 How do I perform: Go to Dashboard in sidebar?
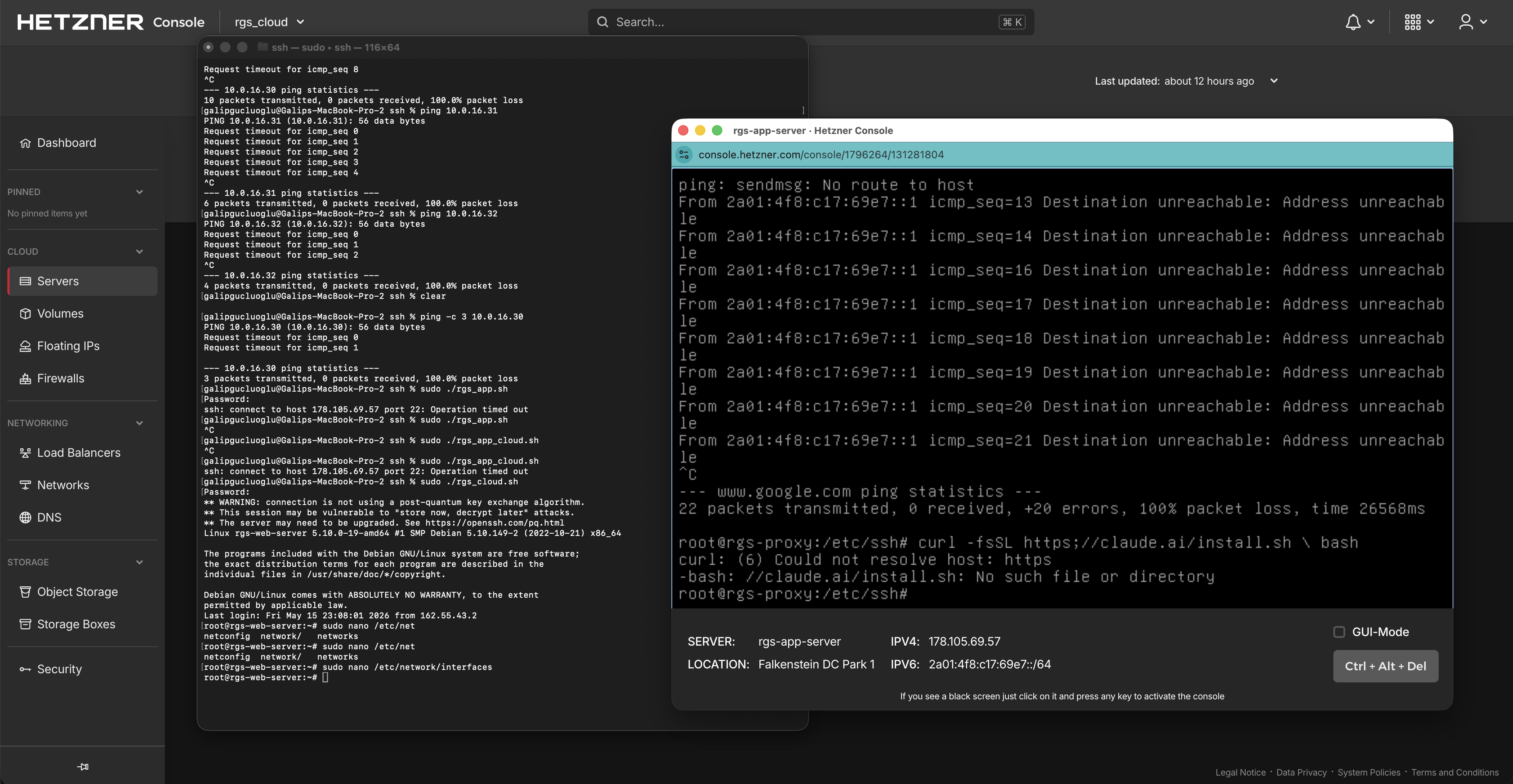coord(82,143)
